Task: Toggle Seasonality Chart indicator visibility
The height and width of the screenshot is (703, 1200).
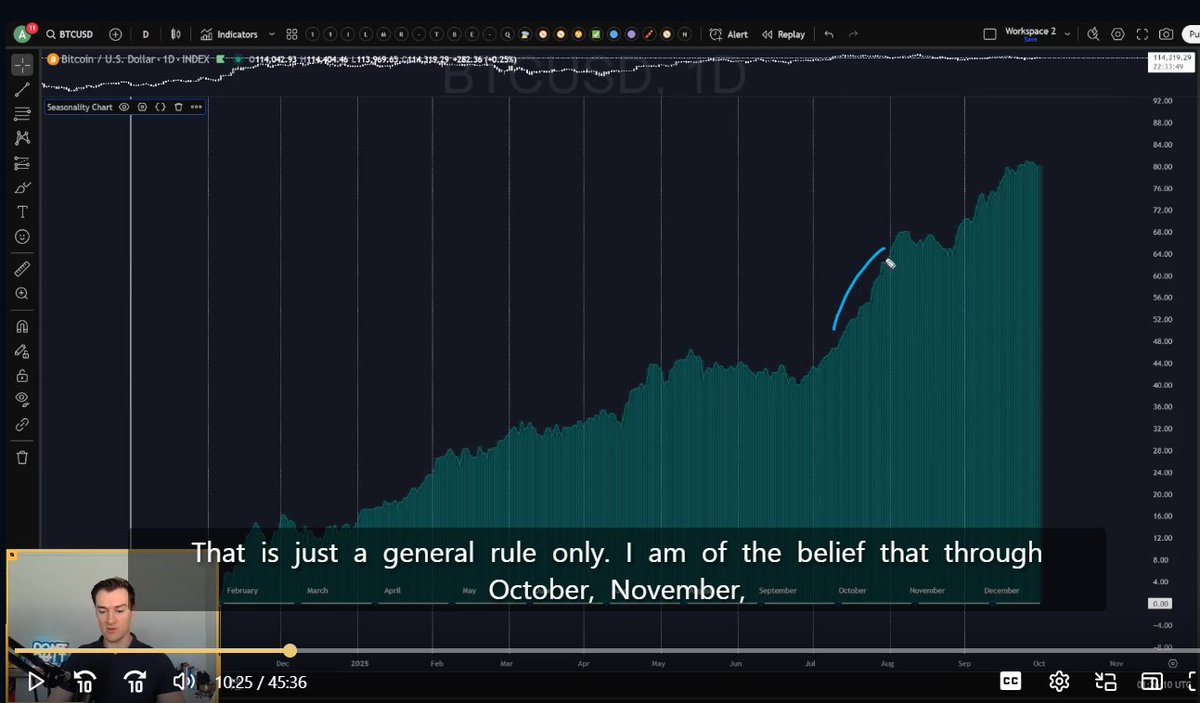Action: click(x=124, y=107)
